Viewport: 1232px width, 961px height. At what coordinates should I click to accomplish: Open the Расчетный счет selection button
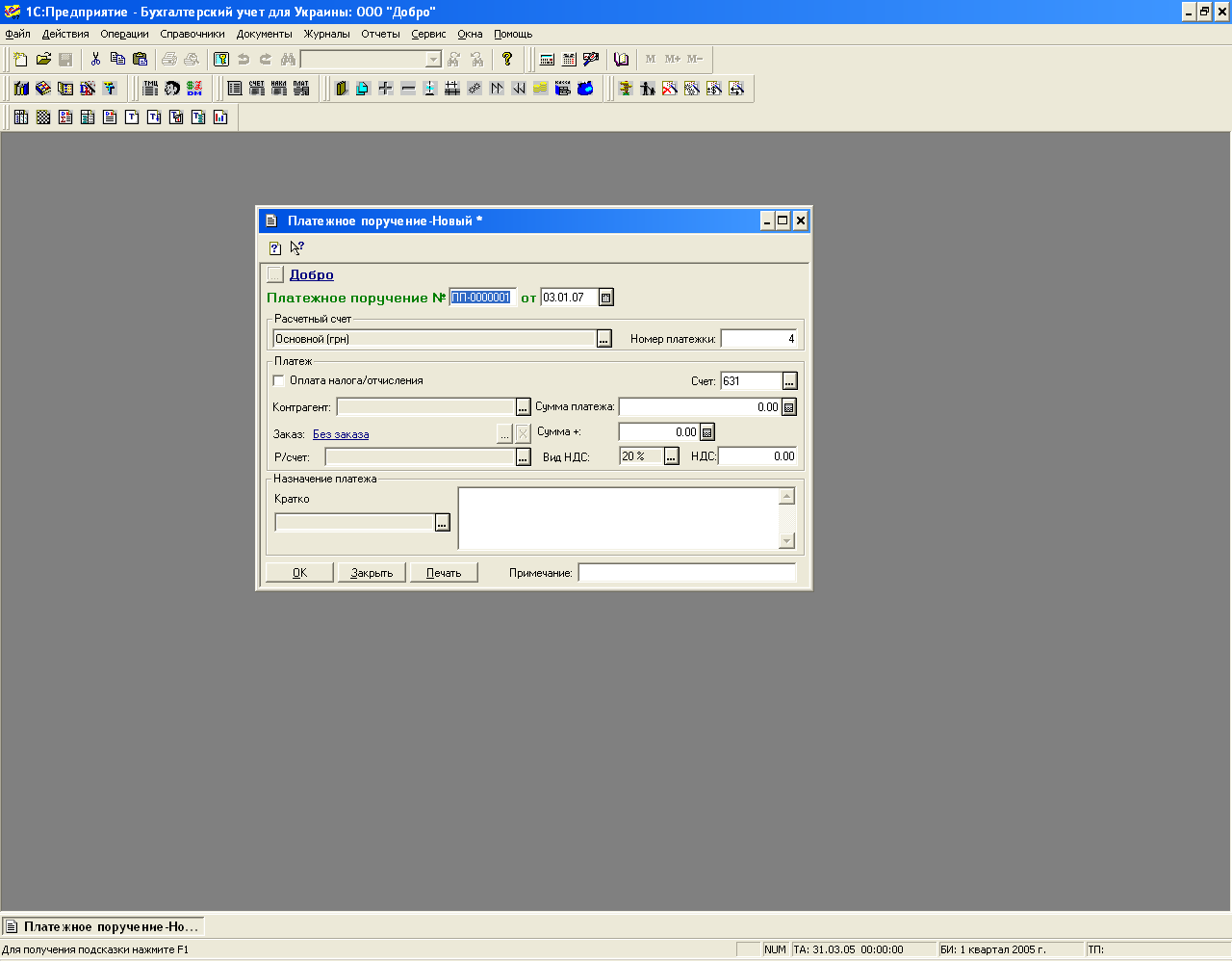click(604, 339)
